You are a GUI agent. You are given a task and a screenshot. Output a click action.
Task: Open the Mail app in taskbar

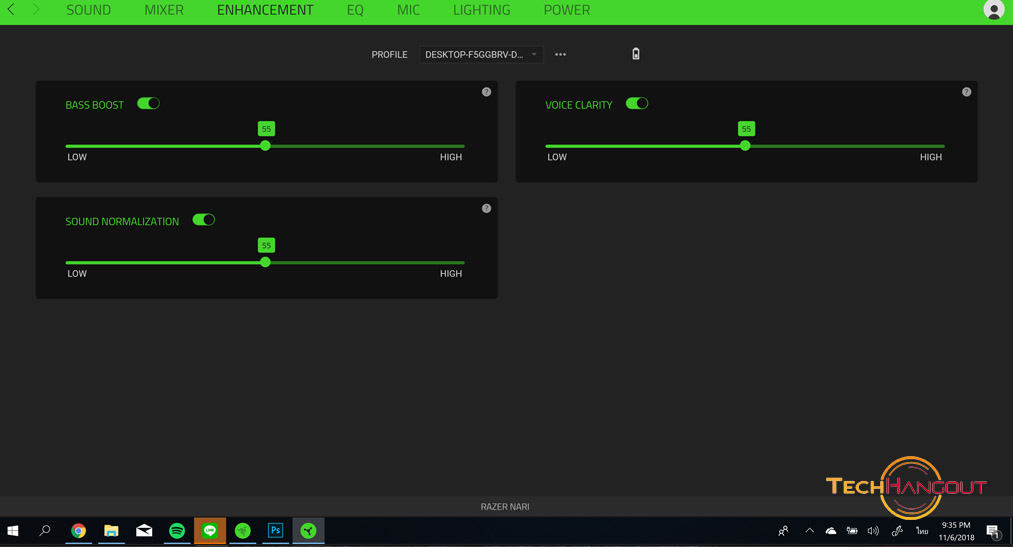click(x=144, y=531)
